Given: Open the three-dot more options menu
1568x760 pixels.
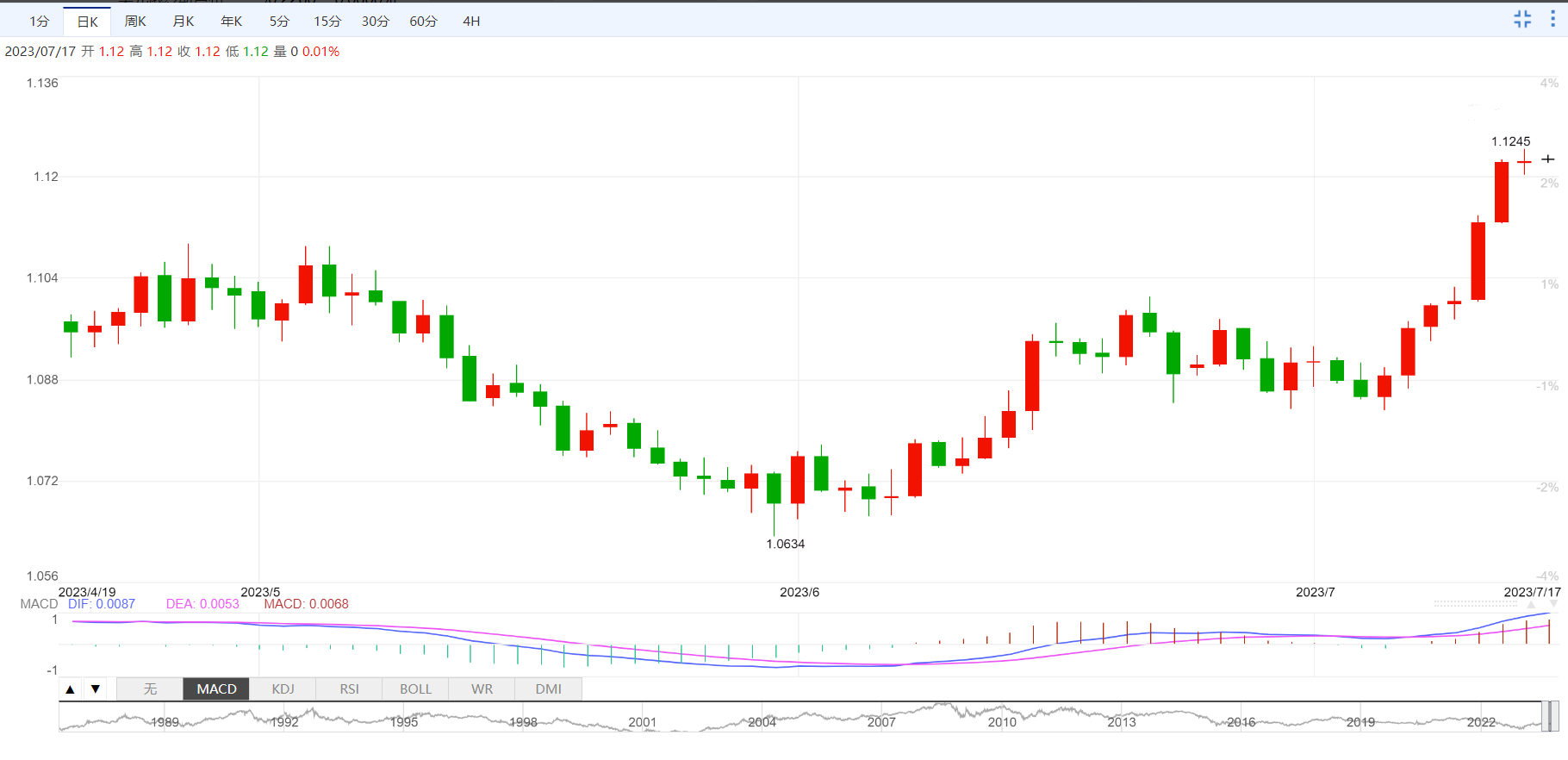Looking at the screenshot, I should tap(1552, 19).
